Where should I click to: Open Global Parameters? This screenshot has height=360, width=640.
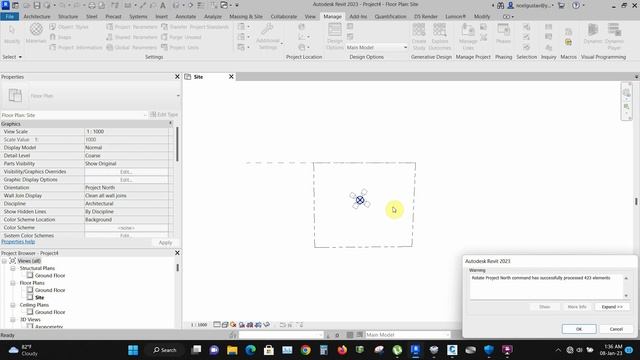(131, 47)
